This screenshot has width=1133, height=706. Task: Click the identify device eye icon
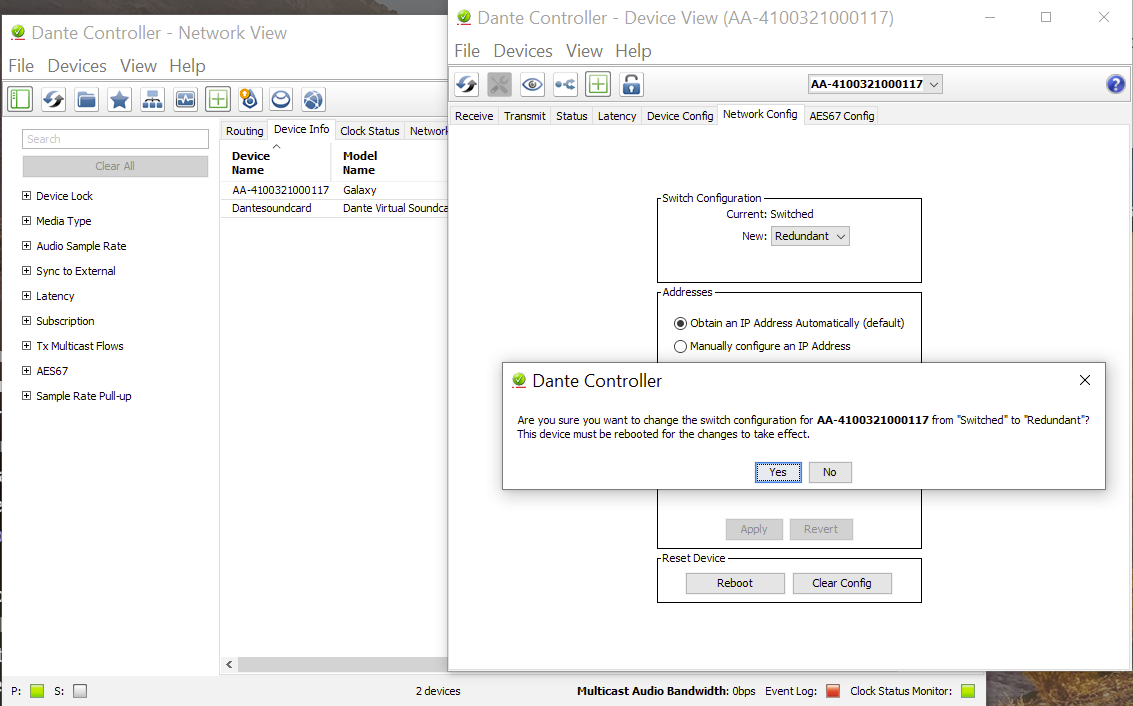click(533, 85)
